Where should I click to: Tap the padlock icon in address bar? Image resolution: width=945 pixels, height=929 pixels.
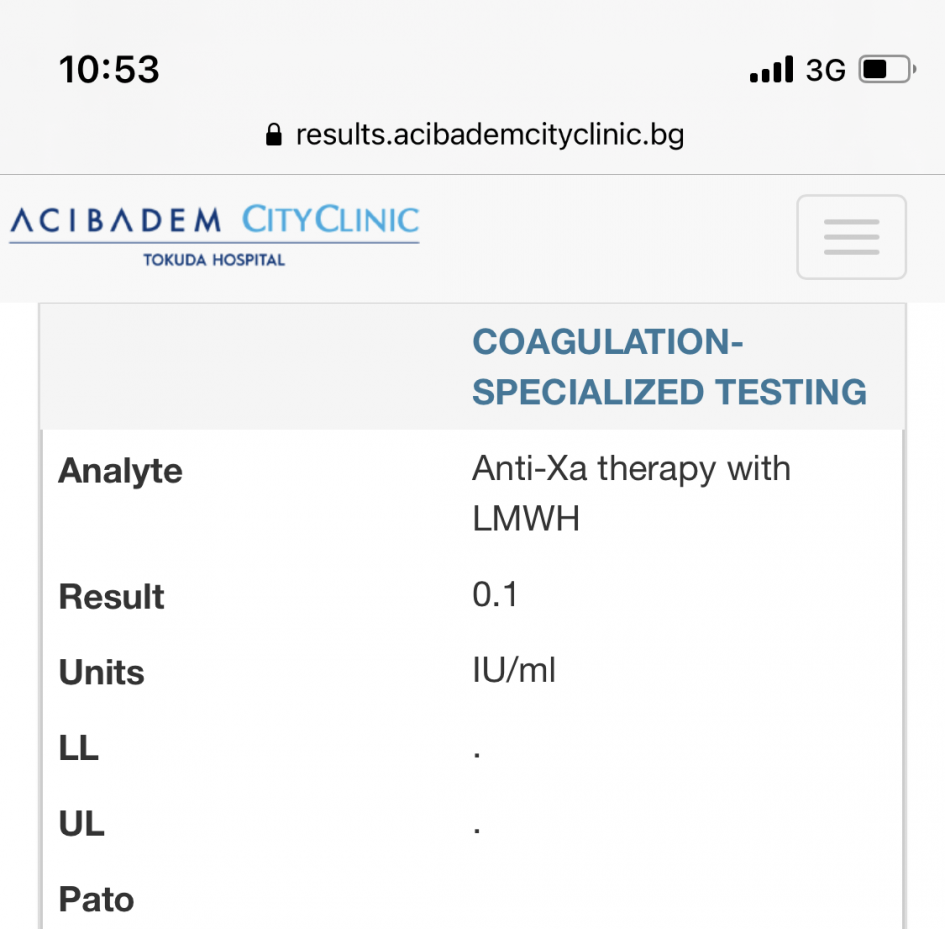click(x=274, y=135)
